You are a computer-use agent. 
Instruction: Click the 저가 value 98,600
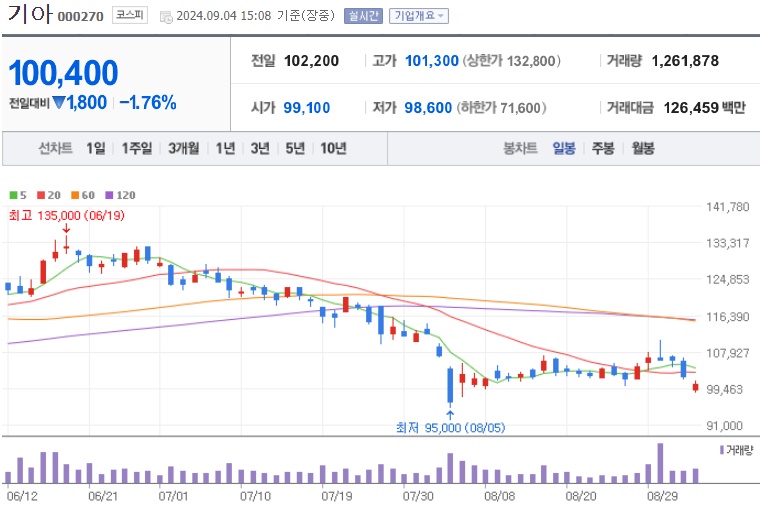[x=428, y=107]
